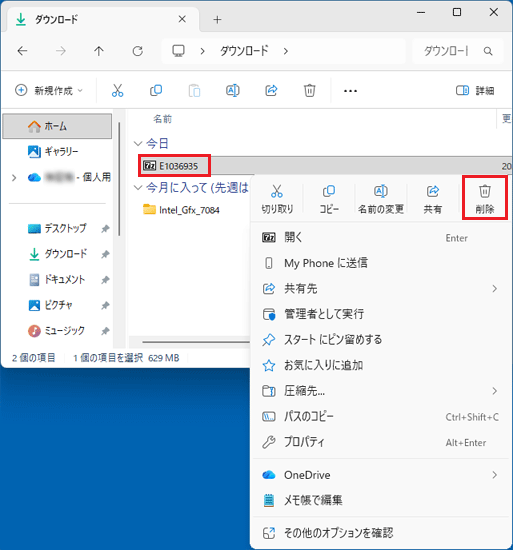Viewport: 513px width, 550px height.
Task: Go up one folder with the up arrow
Action: coord(99,51)
